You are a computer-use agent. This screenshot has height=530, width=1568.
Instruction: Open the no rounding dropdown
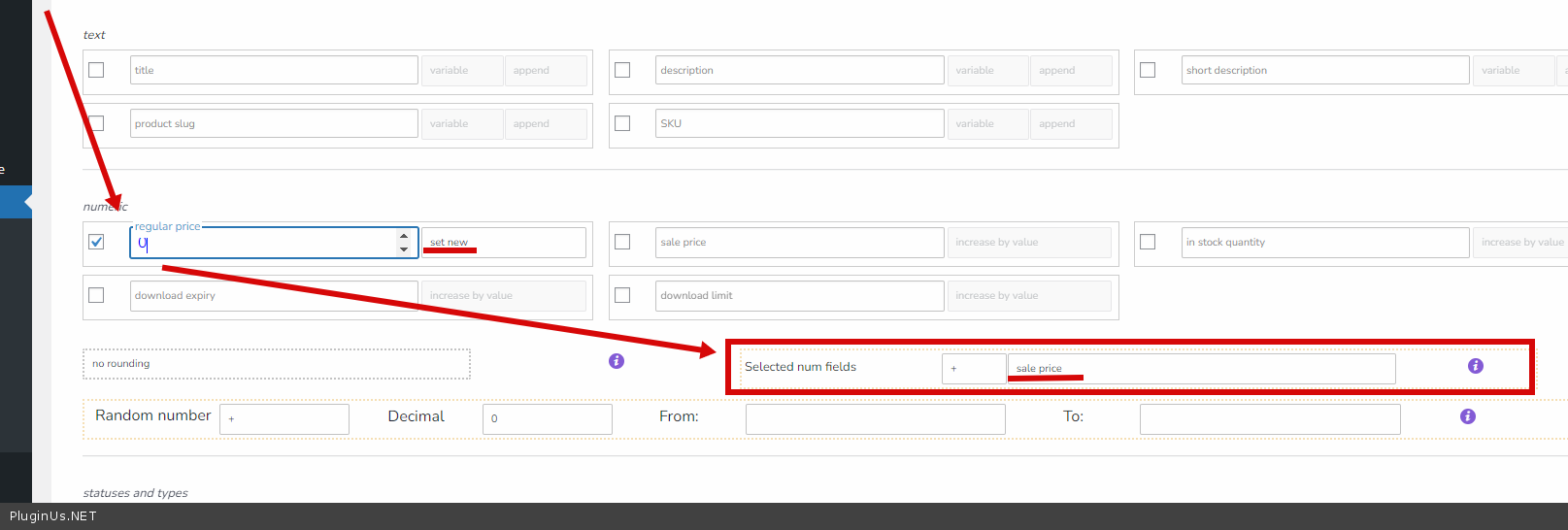coord(276,364)
